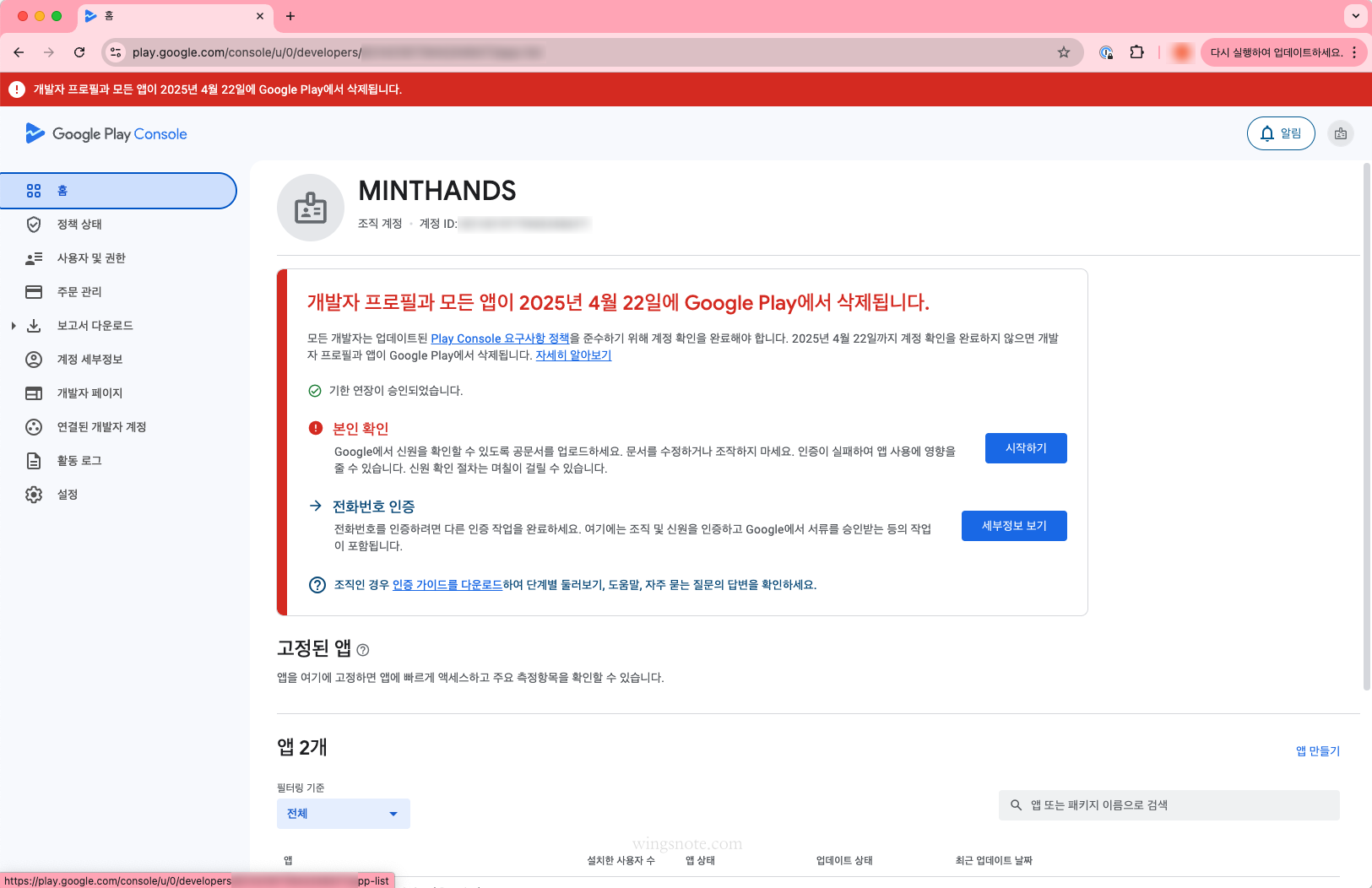Click the arrow icon beside 전화번호 인증
Viewport: 1372px width, 888px height.
[316, 506]
